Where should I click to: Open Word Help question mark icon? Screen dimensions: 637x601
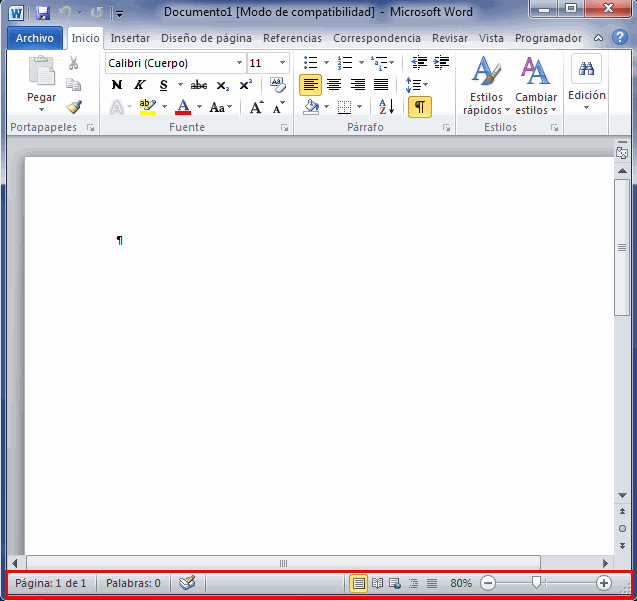pyautogui.click(x=620, y=37)
